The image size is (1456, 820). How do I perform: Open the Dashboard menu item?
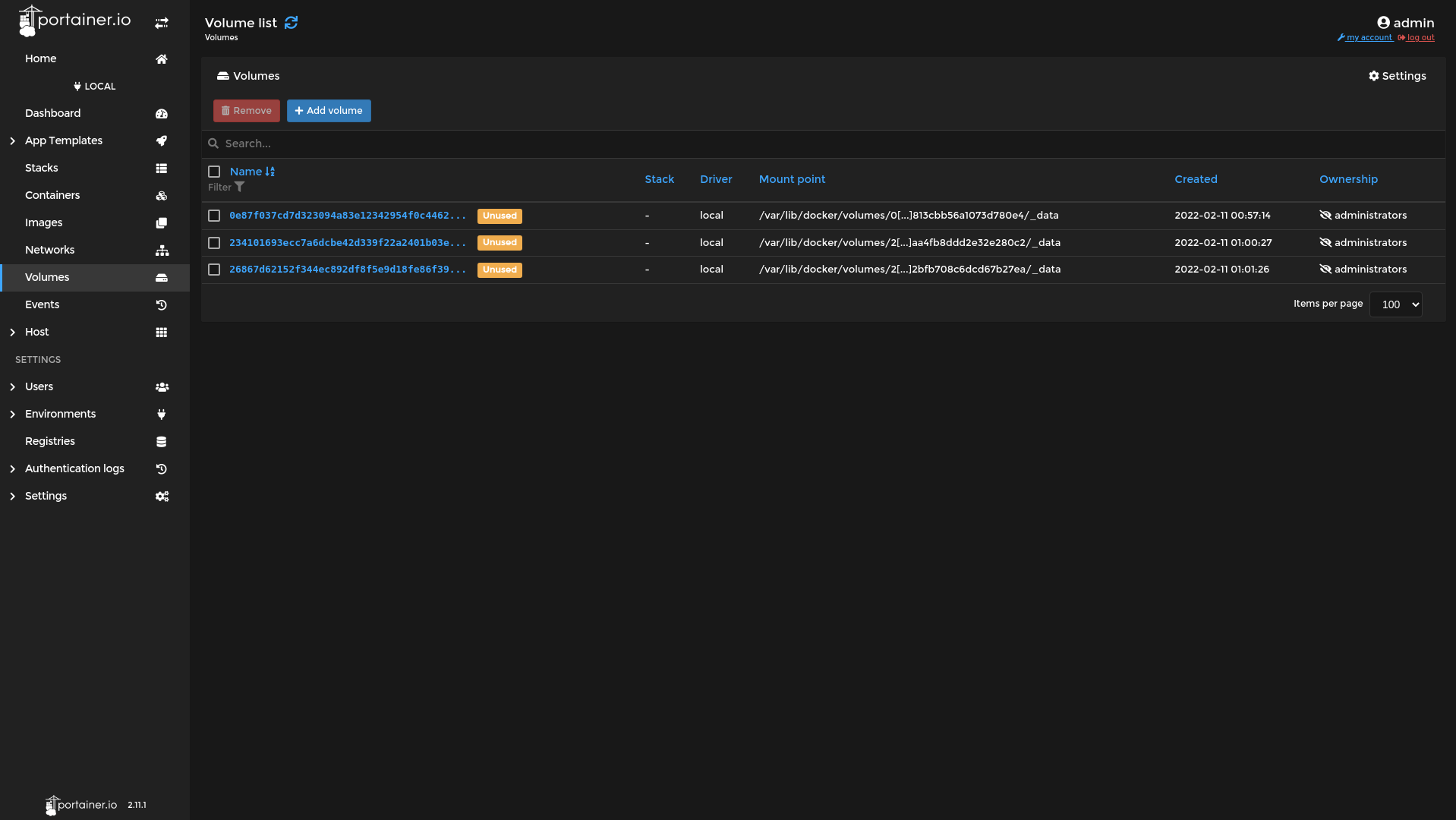pyautogui.click(x=52, y=113)
